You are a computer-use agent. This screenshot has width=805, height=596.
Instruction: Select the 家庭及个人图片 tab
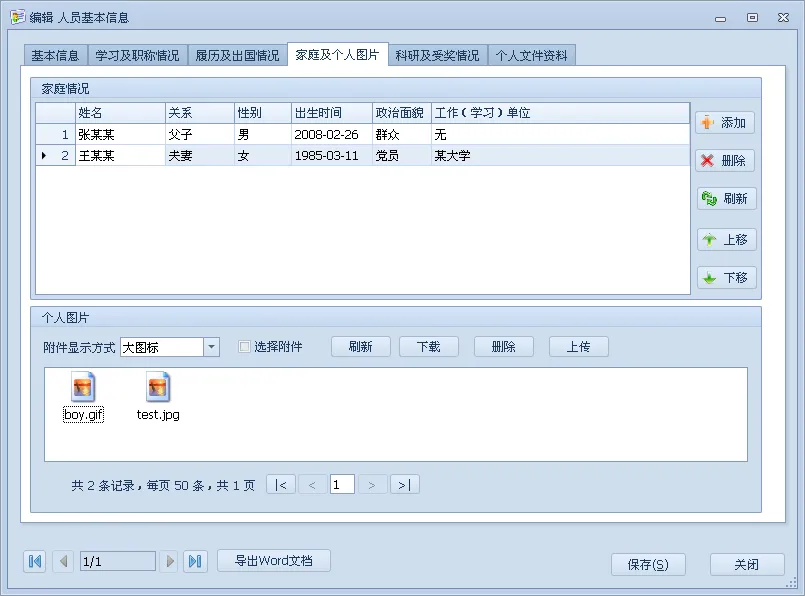(x=337, y=54)
